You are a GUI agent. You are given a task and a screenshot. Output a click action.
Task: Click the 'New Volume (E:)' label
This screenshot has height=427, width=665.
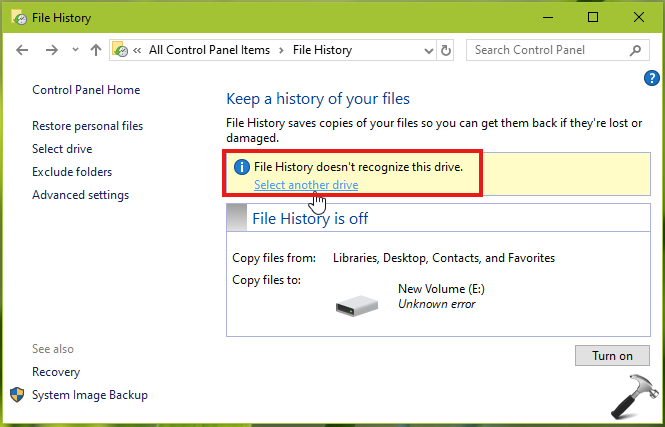(x=441, y=289)
